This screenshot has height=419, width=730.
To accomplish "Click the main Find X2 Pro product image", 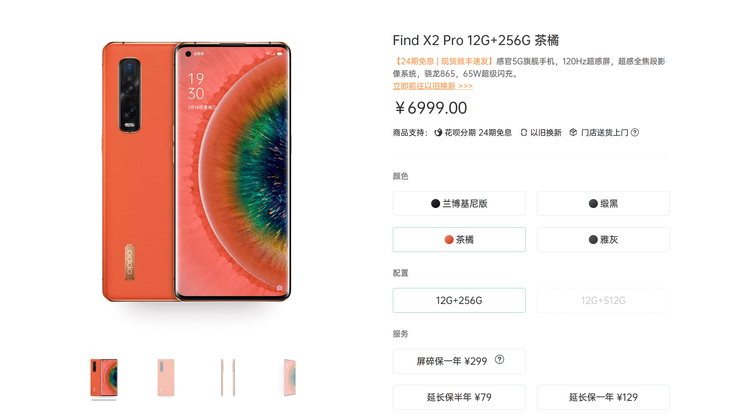I will pyautogui.click(x=196, y=172).
